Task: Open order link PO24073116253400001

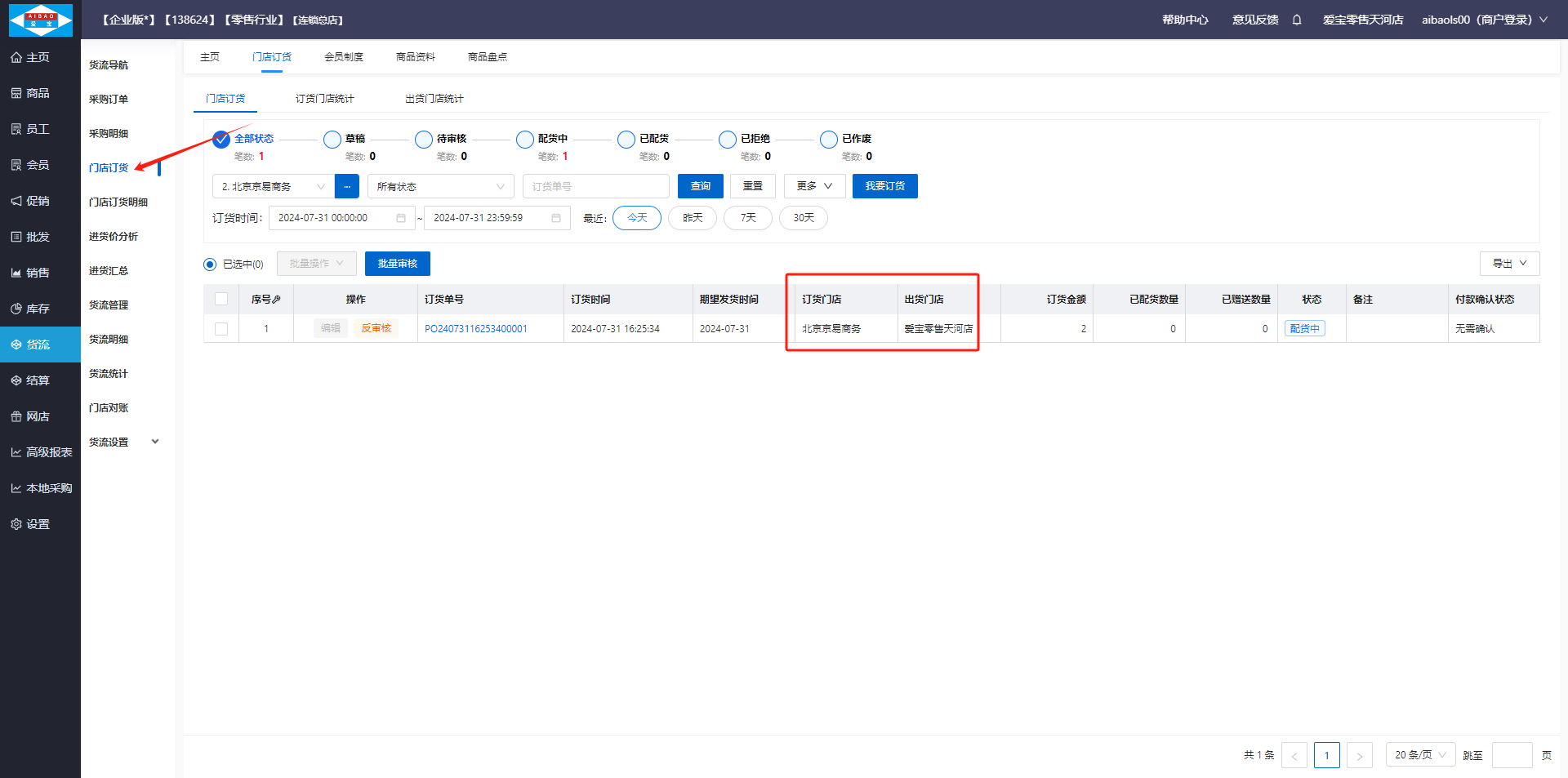Action: click(476, 329)
